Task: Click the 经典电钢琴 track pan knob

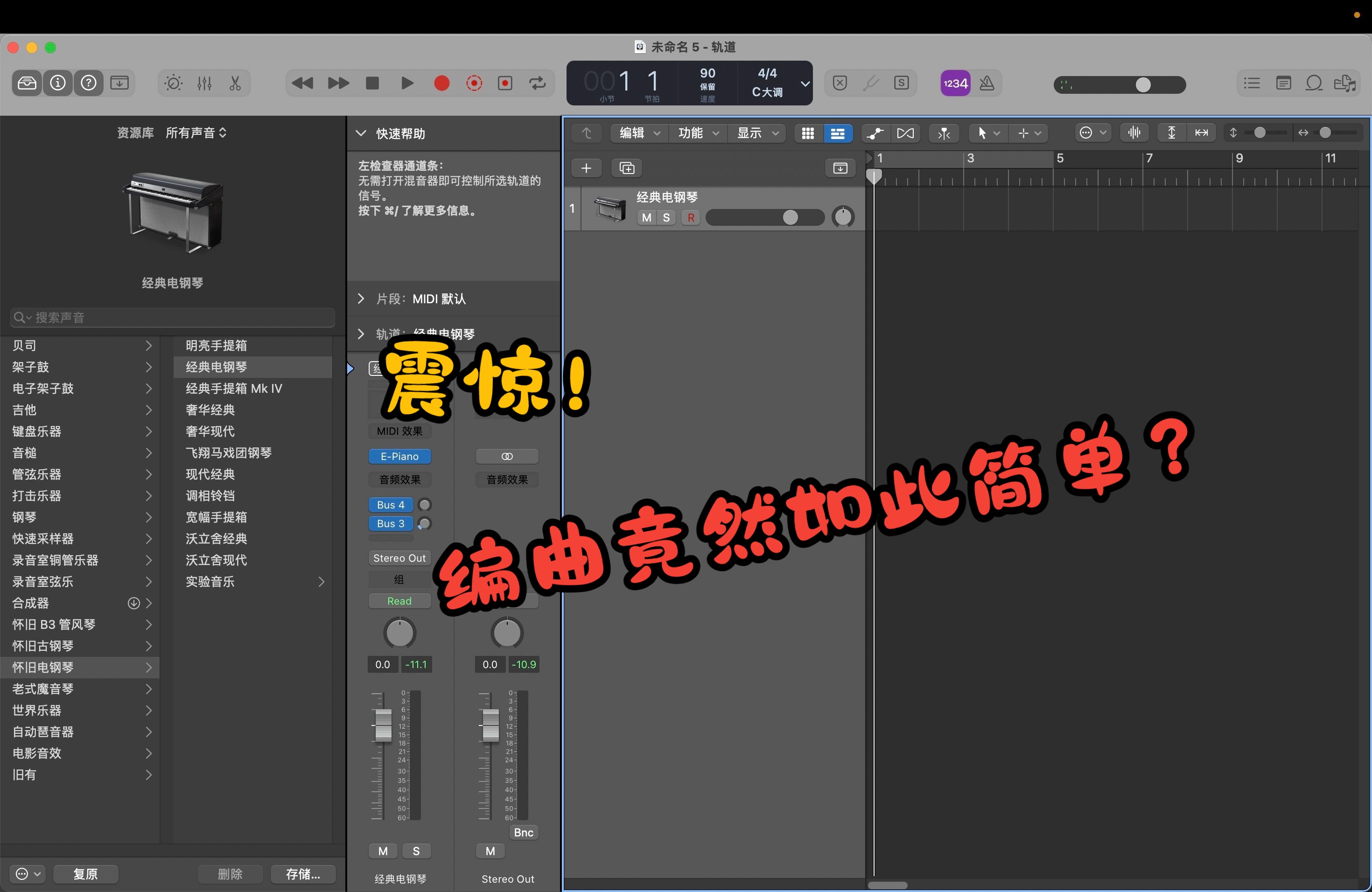Action: 843,217
